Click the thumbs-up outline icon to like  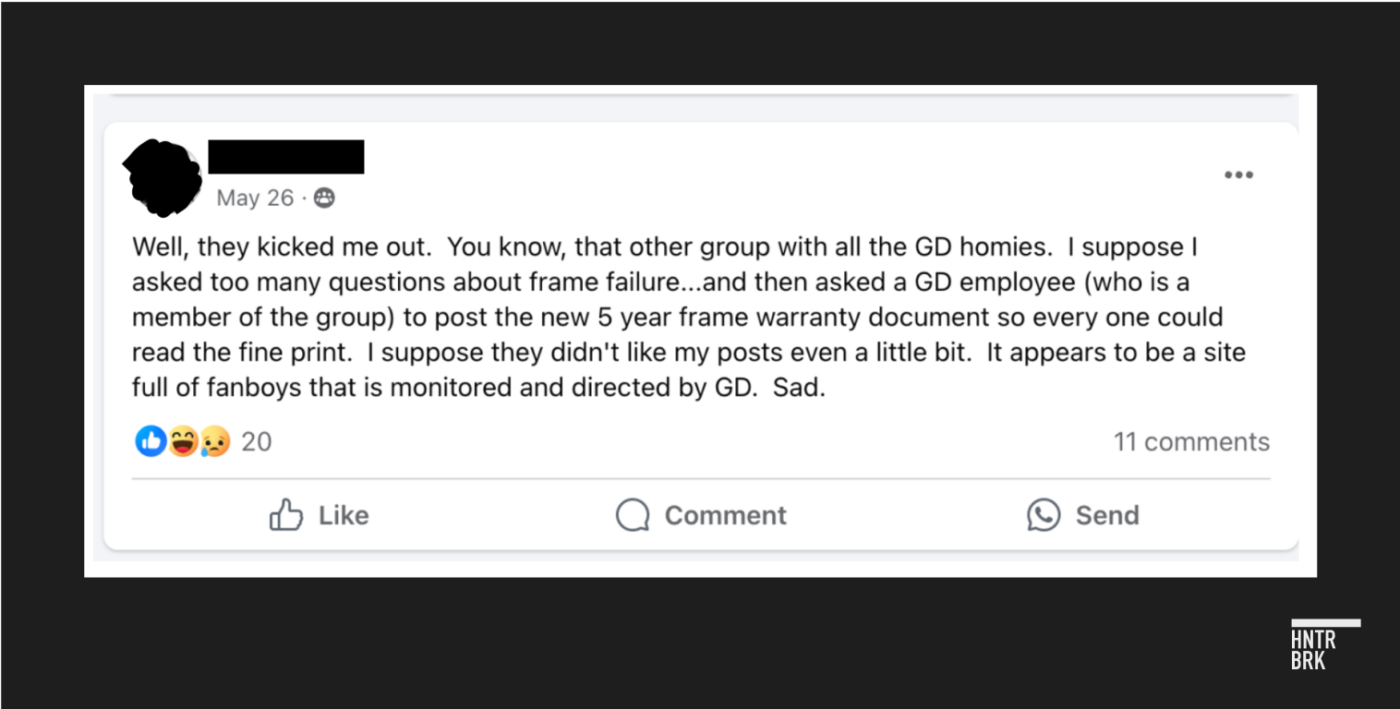pyautogui.click(x=286, y=515)
